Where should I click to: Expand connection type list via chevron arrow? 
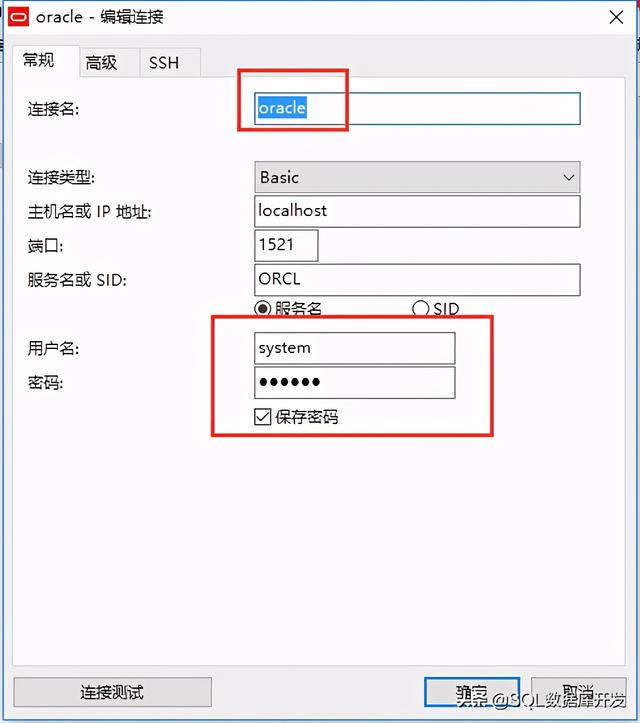(569, 178)
